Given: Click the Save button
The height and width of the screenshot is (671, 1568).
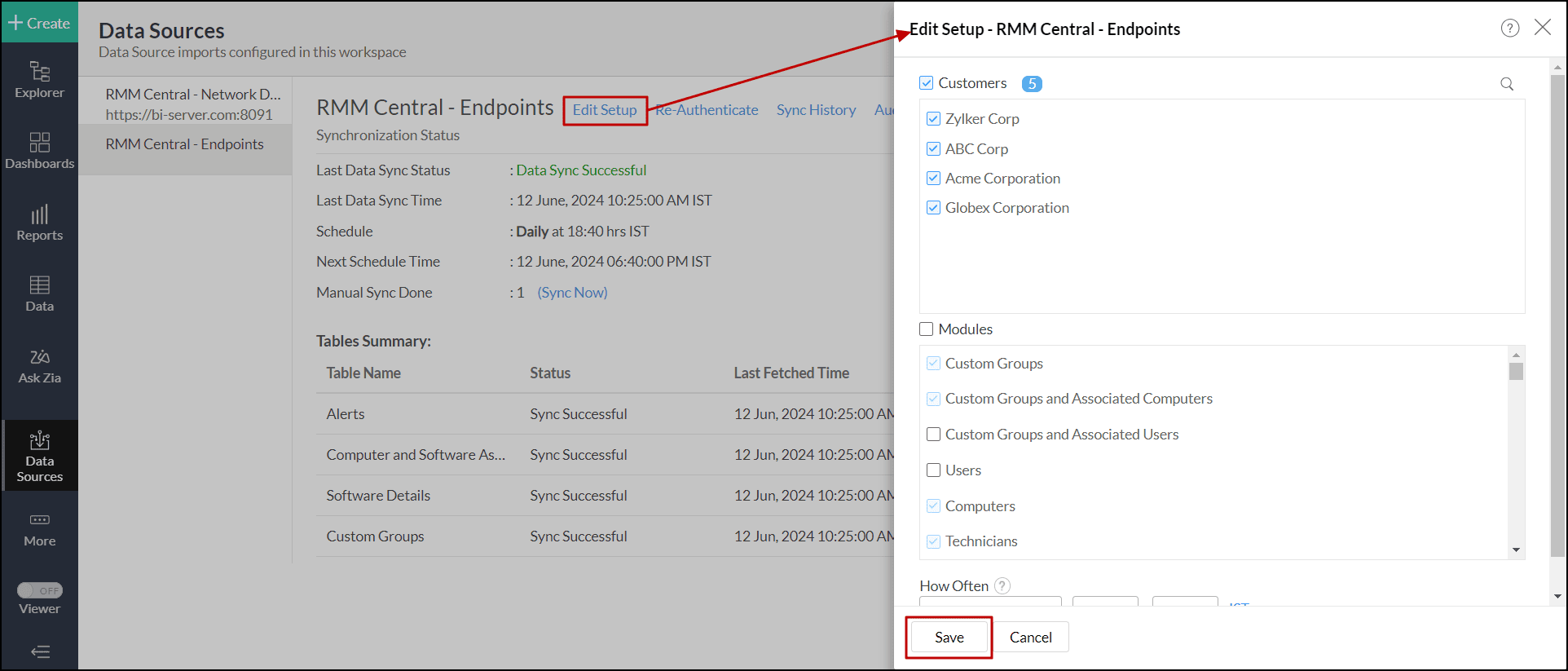Looking at the screenshot, I should pos(949,638).
